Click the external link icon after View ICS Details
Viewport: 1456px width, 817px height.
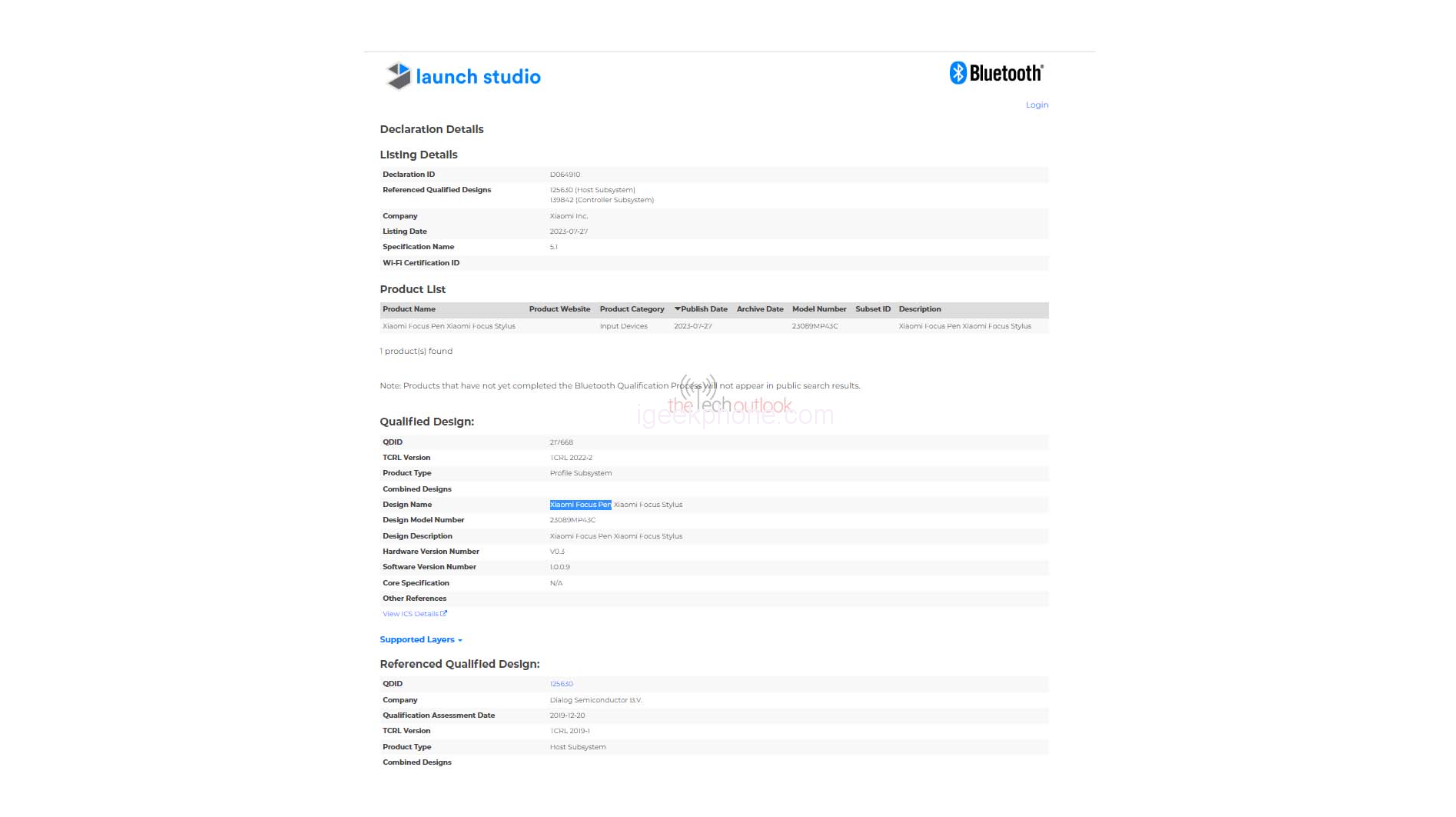click(x=444, y=614)
